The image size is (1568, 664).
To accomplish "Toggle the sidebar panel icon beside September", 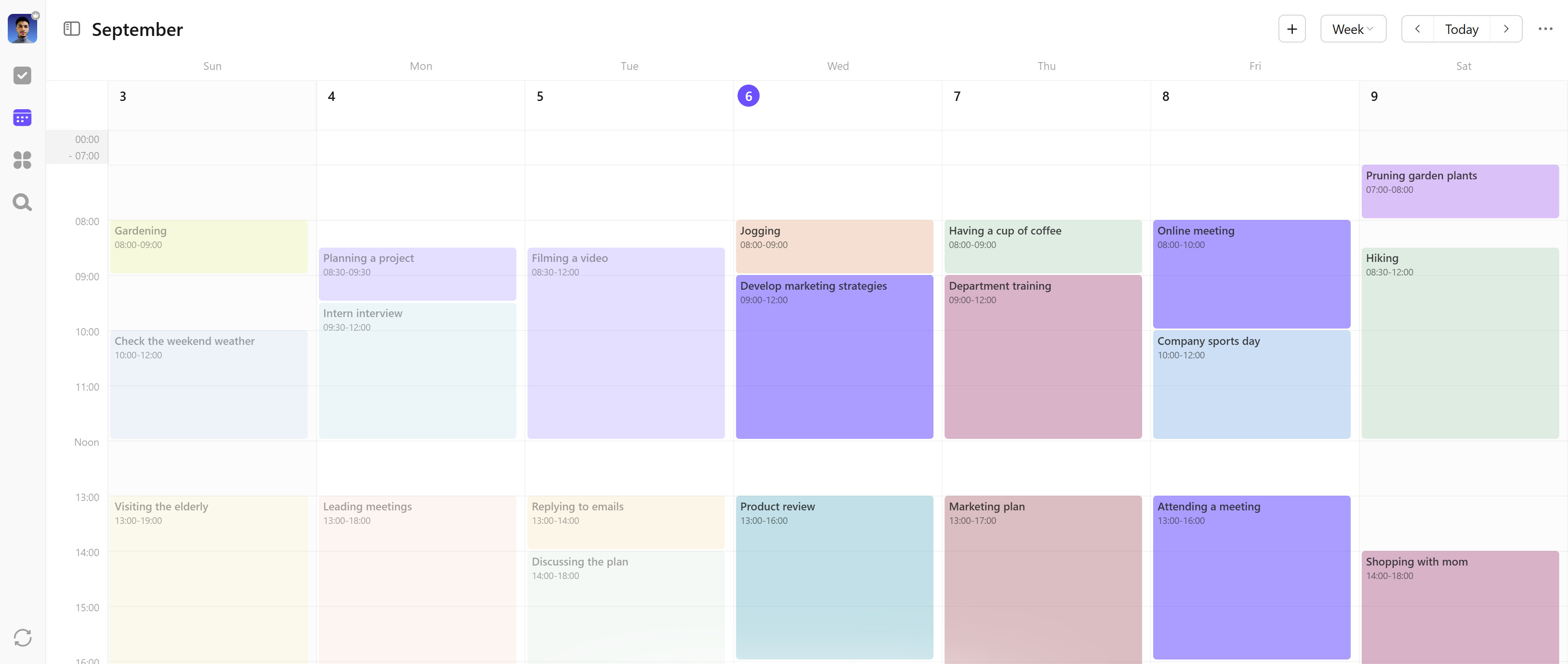I will pyautogui.click(x=72, y=29).
